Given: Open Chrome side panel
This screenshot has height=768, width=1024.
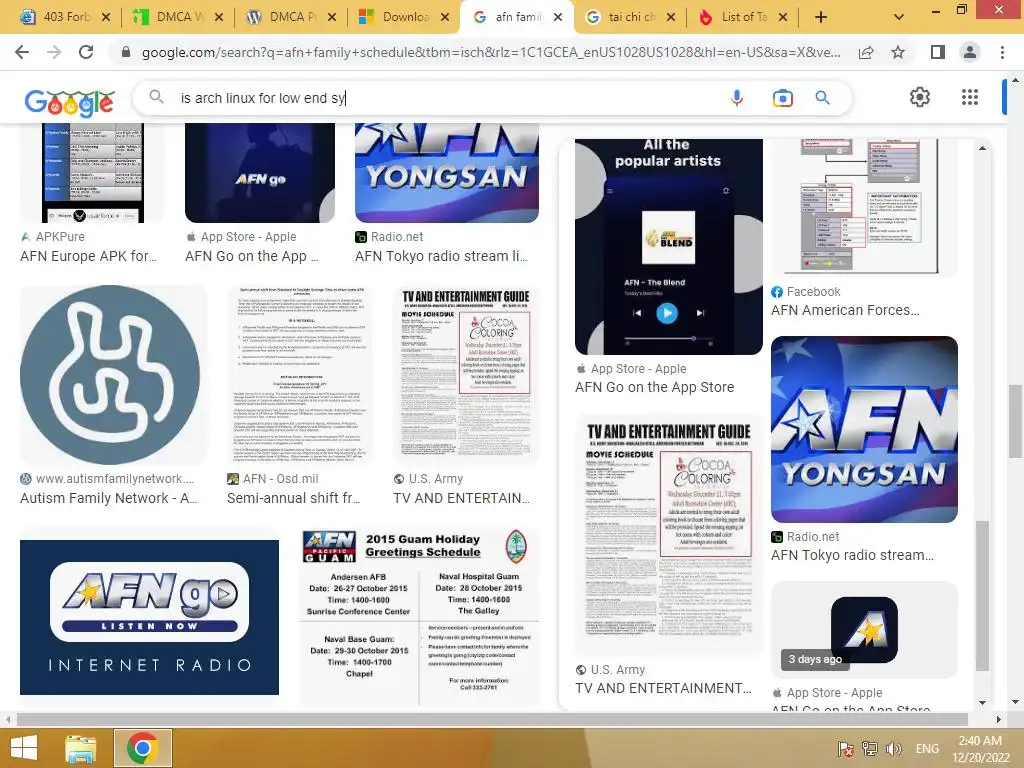Looking at the screenshot, I should (x=938, y=52).
